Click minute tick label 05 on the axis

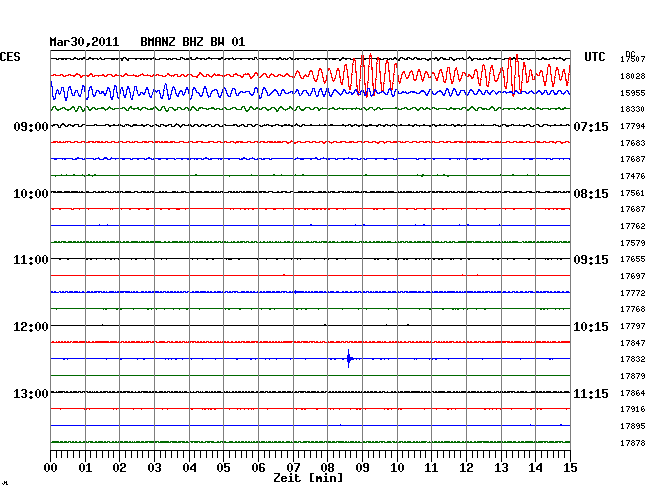click(x=223, y=468)
